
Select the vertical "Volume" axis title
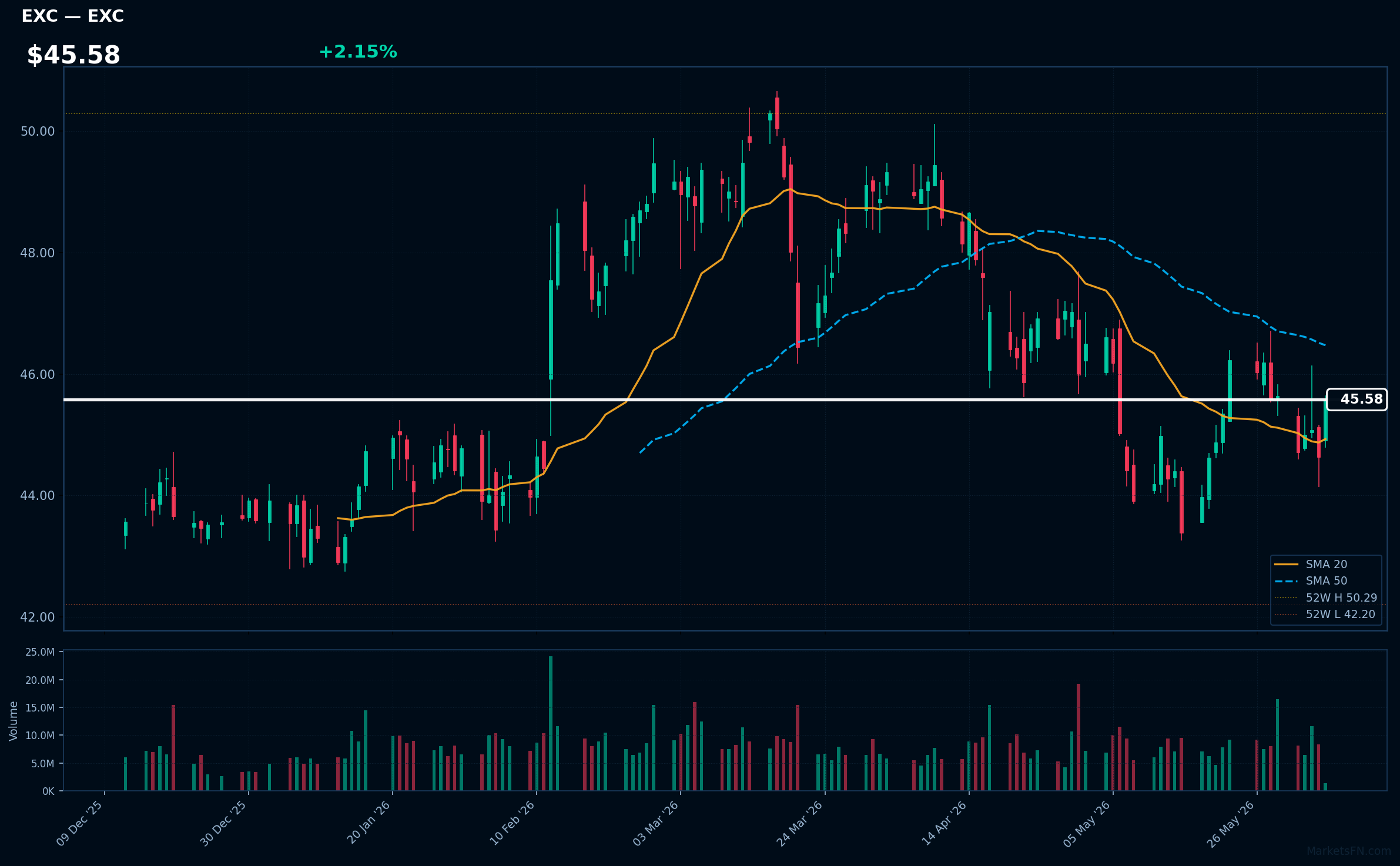tap(14, 721)
